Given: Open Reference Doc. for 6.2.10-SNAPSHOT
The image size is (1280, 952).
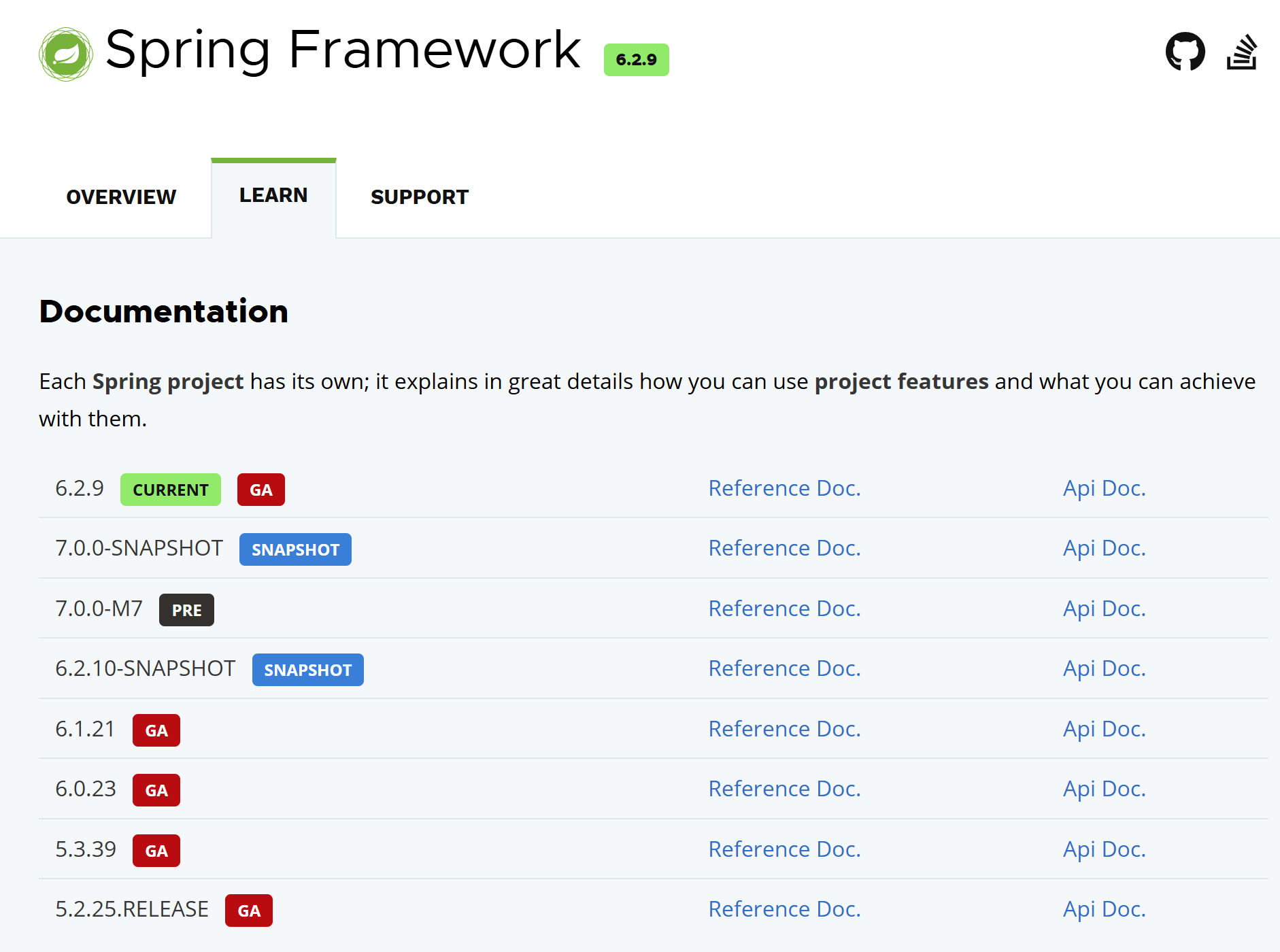Looking at the screenshot, I should click(x=785, y=668).
